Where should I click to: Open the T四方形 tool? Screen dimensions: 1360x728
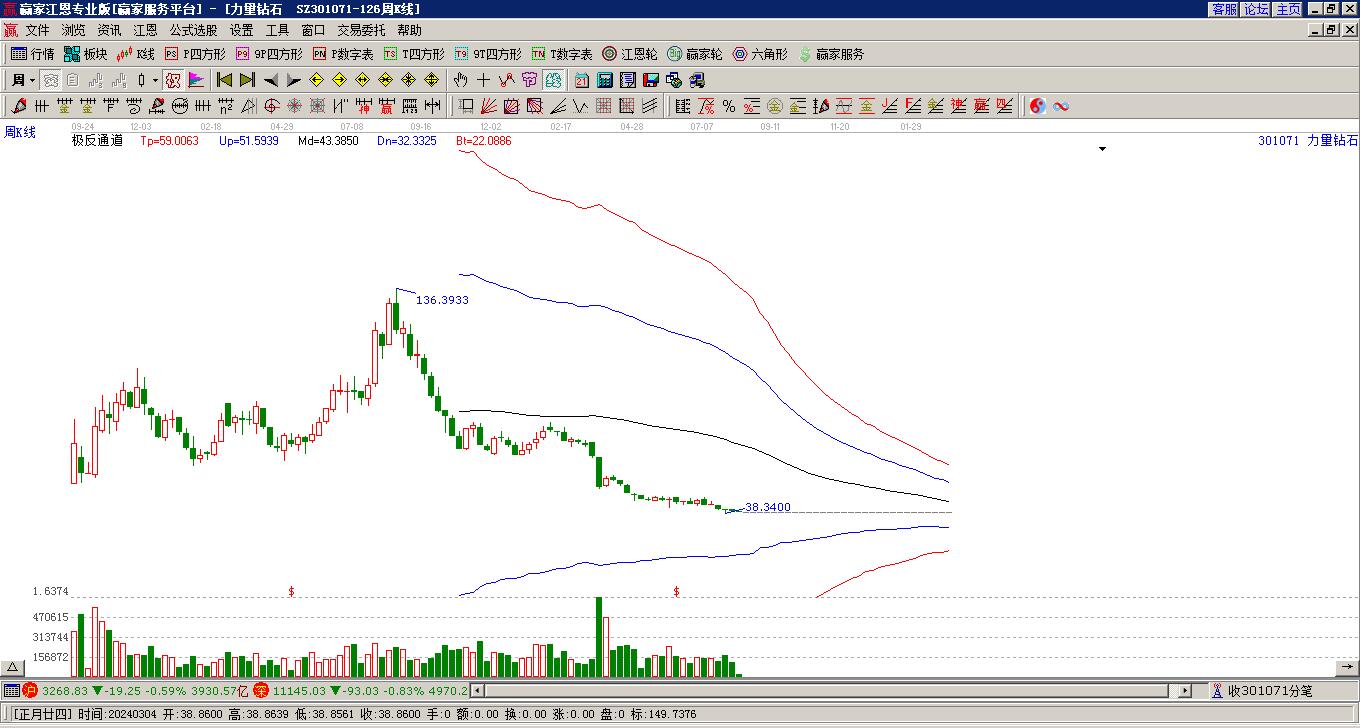point(414,54)
